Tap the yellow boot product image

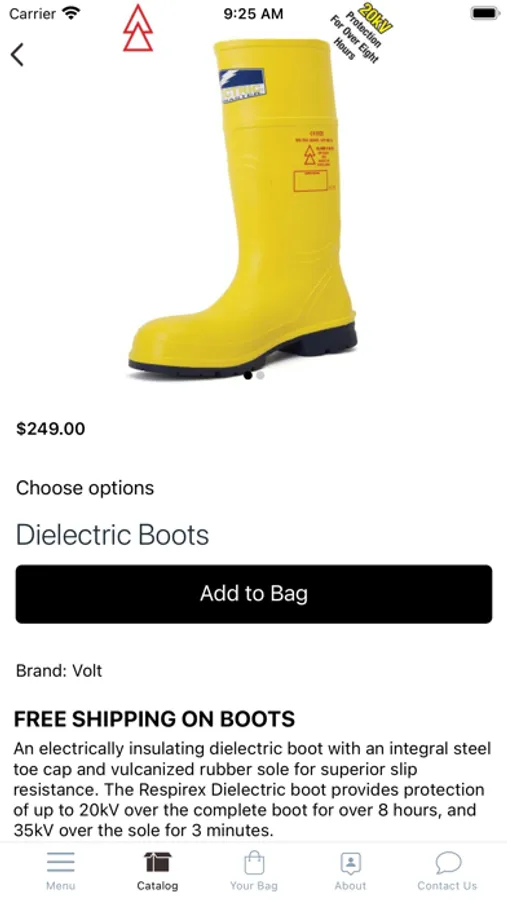(243, 208)
